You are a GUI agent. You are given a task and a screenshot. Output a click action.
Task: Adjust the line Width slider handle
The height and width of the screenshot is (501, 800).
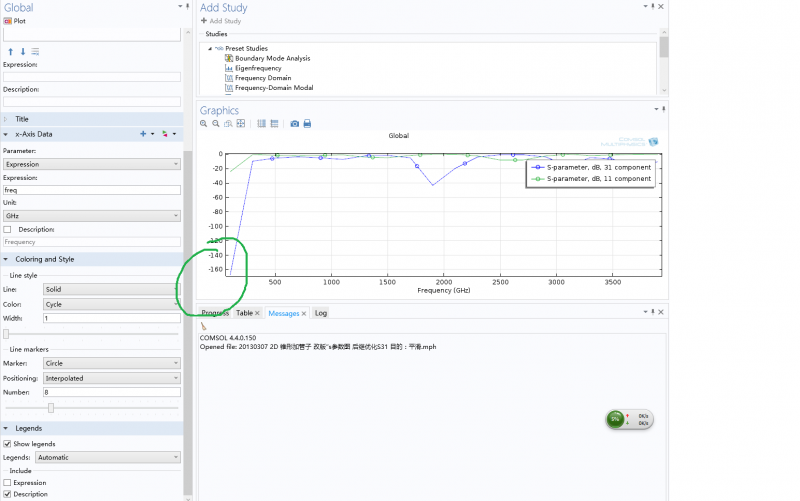[x=6, y=334]
